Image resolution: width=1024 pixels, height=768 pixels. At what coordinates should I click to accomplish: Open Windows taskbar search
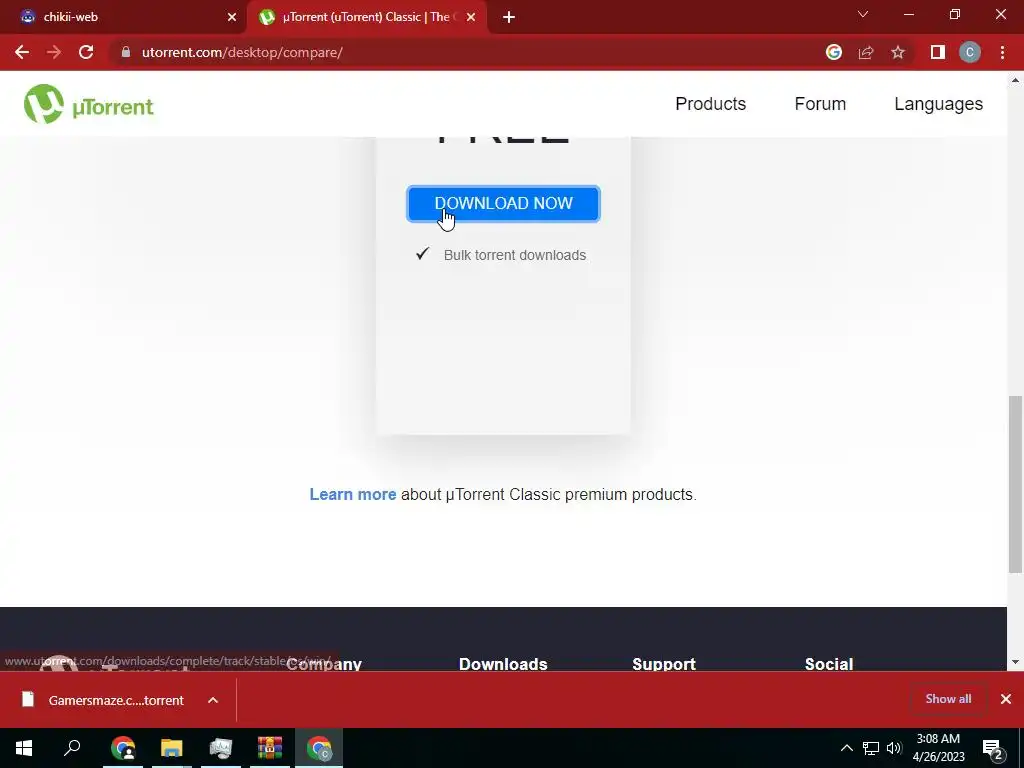[72, 748]
